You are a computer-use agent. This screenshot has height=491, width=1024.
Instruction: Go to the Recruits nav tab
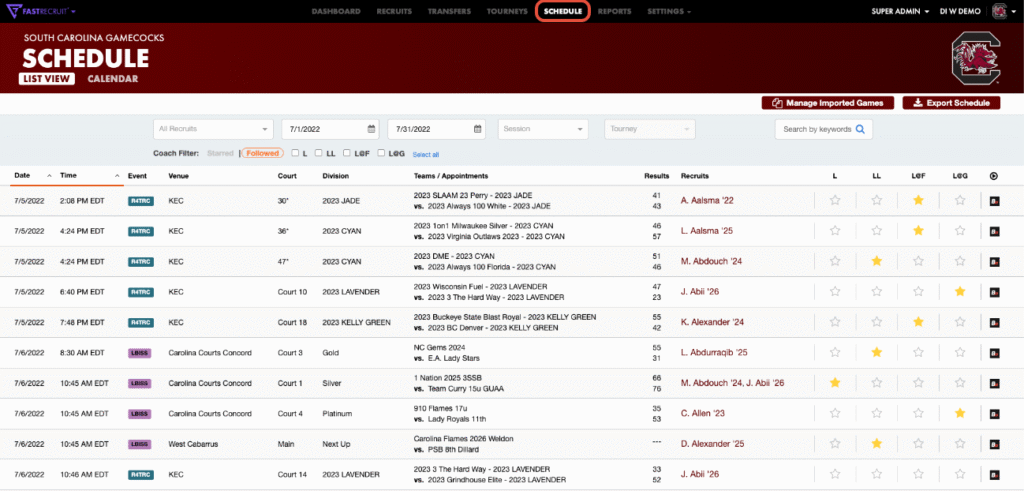(394, 11)
